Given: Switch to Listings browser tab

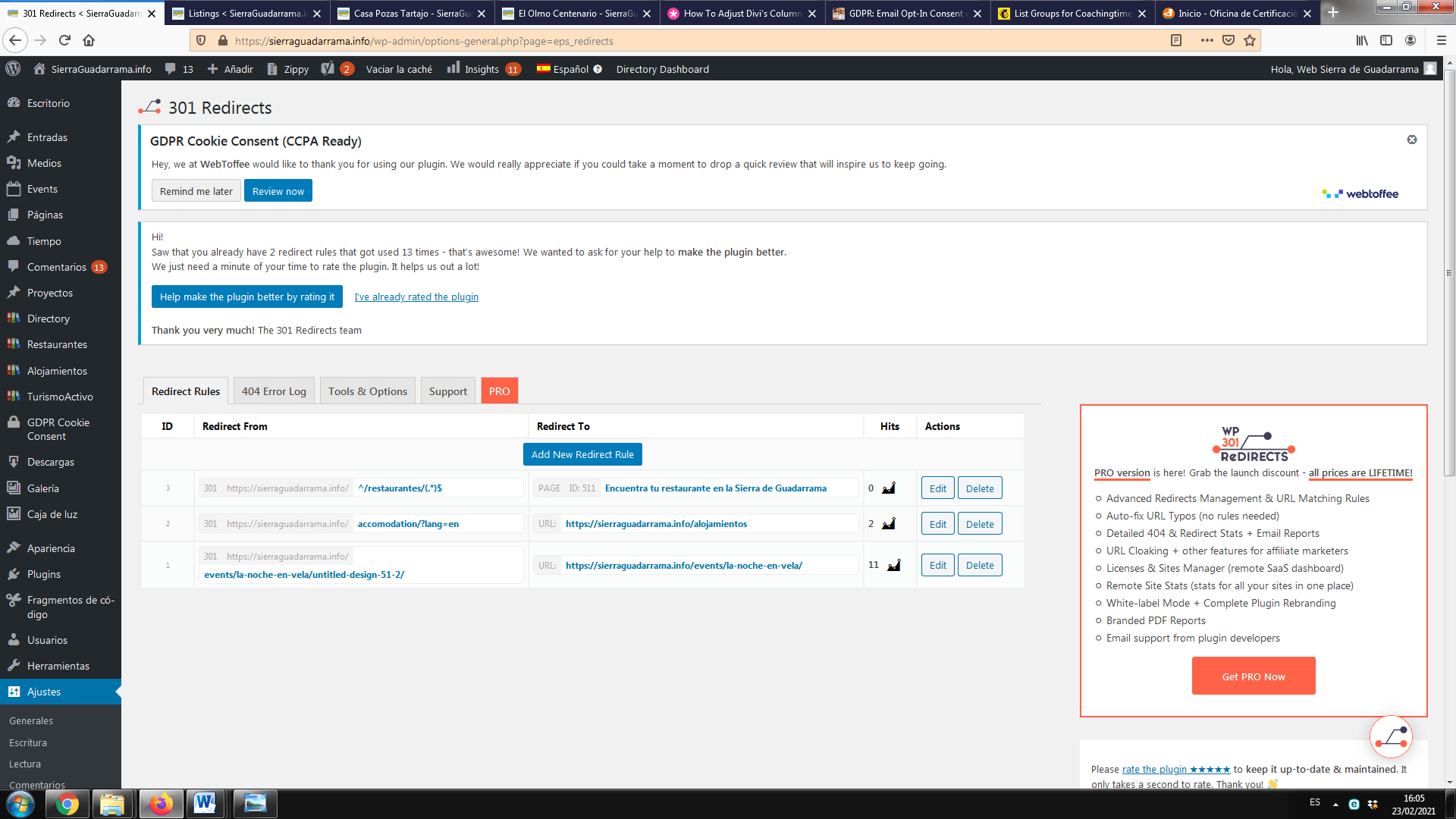Looking at the screenshot, I should [x=246, y=13].
